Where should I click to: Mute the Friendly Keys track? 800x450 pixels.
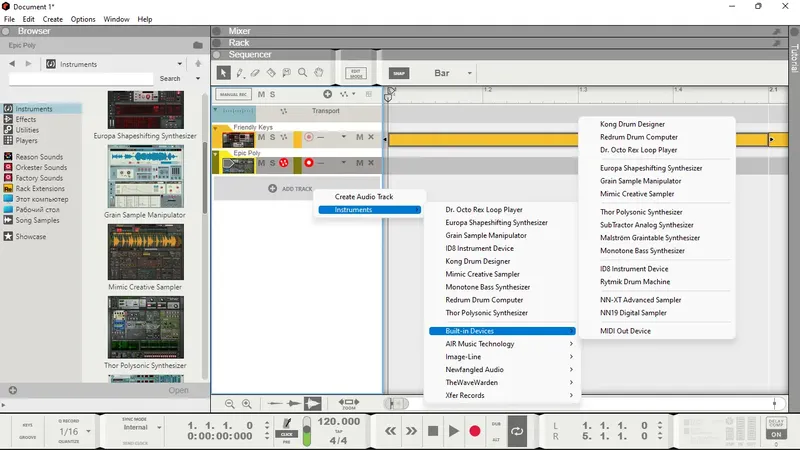pyautogui.click(x=261, y=137)
